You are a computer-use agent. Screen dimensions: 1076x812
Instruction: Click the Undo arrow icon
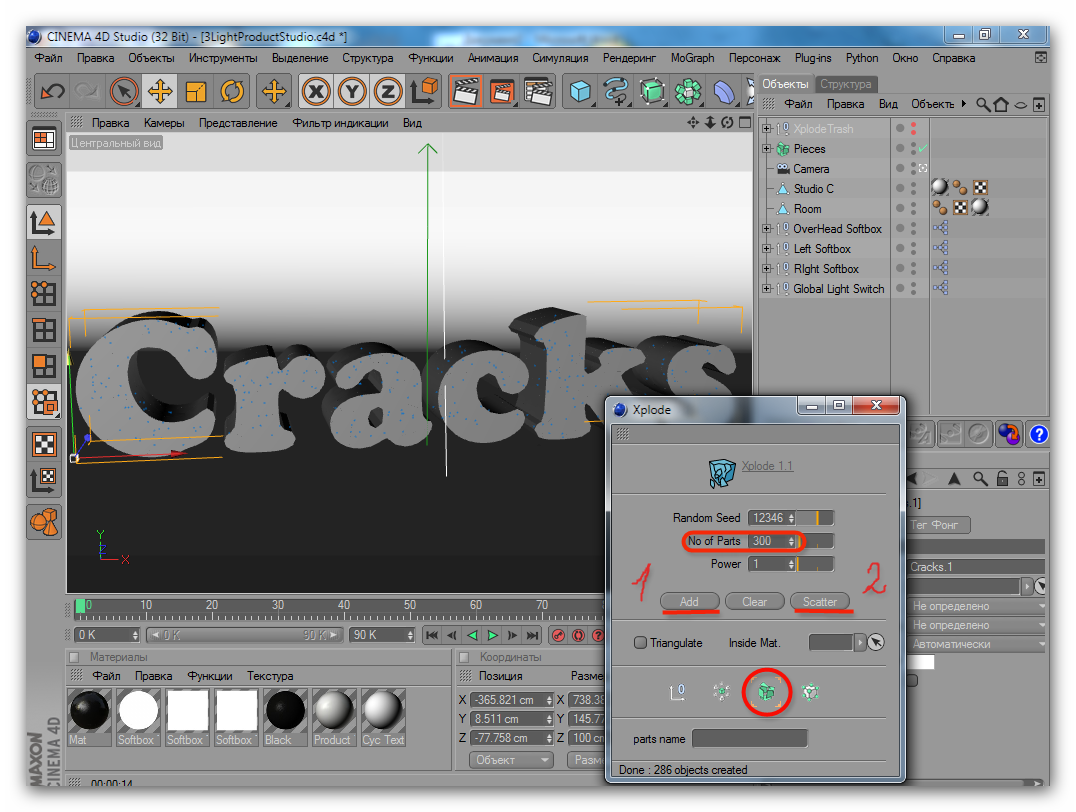(52, 91)
